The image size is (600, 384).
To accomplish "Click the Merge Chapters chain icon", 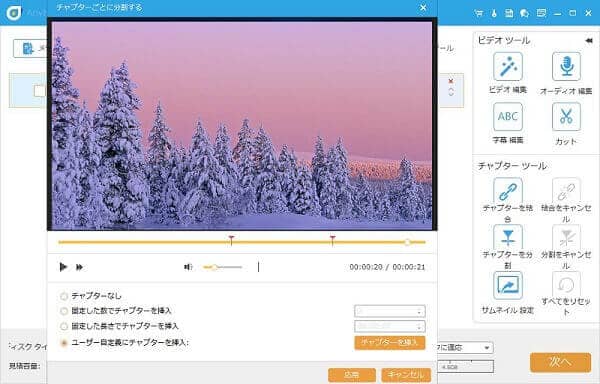I will (508, 190).
